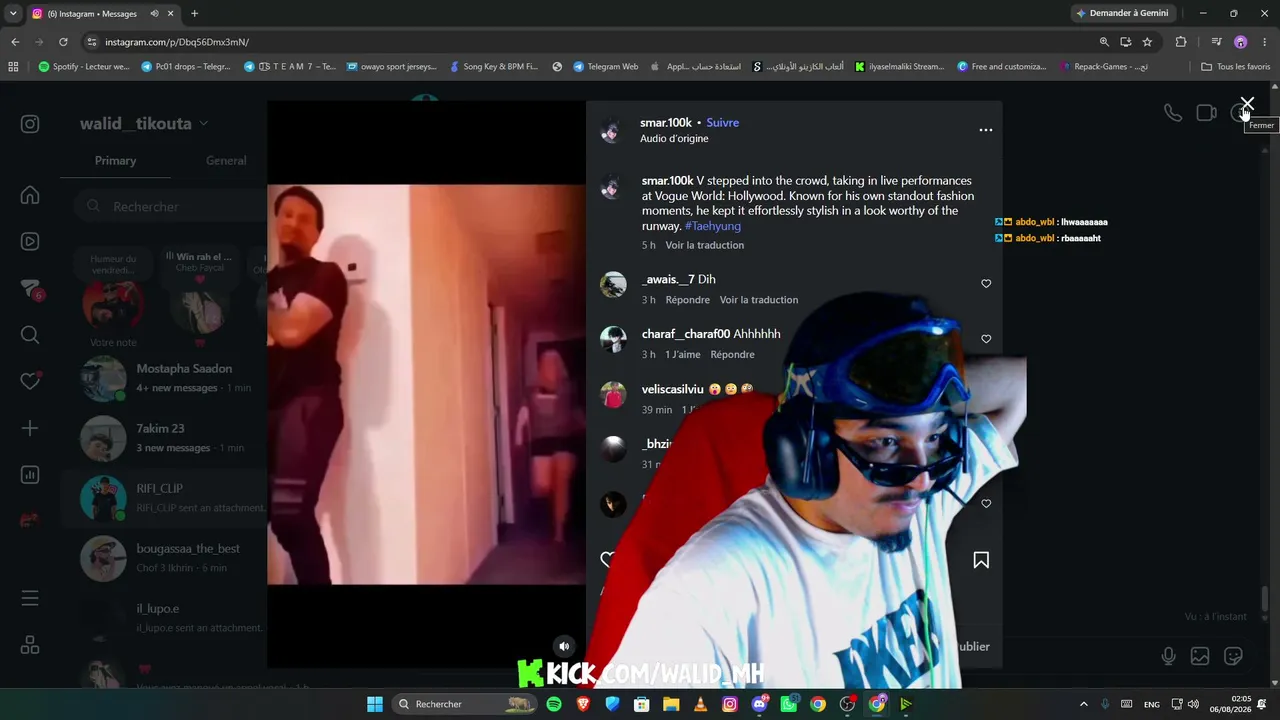
Task: Reply to the _awais._7 comment
Action: tap(688, 300)
